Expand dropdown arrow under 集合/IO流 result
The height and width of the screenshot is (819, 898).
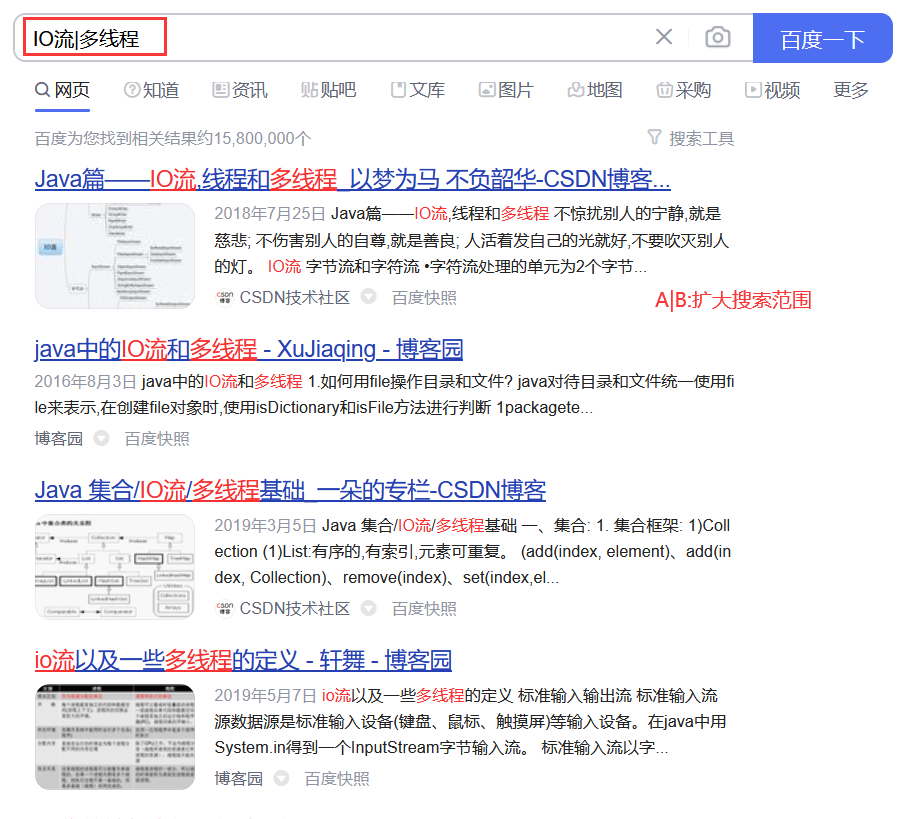tap(368, 607)
